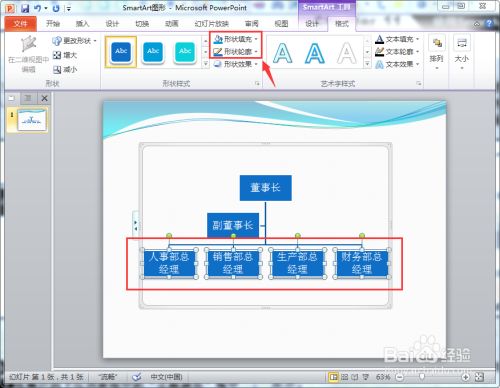This screenshot has height=388, width=500.
Task: Select the 副董事长 box
Action: pyautogui.click(x=233, y=225)
